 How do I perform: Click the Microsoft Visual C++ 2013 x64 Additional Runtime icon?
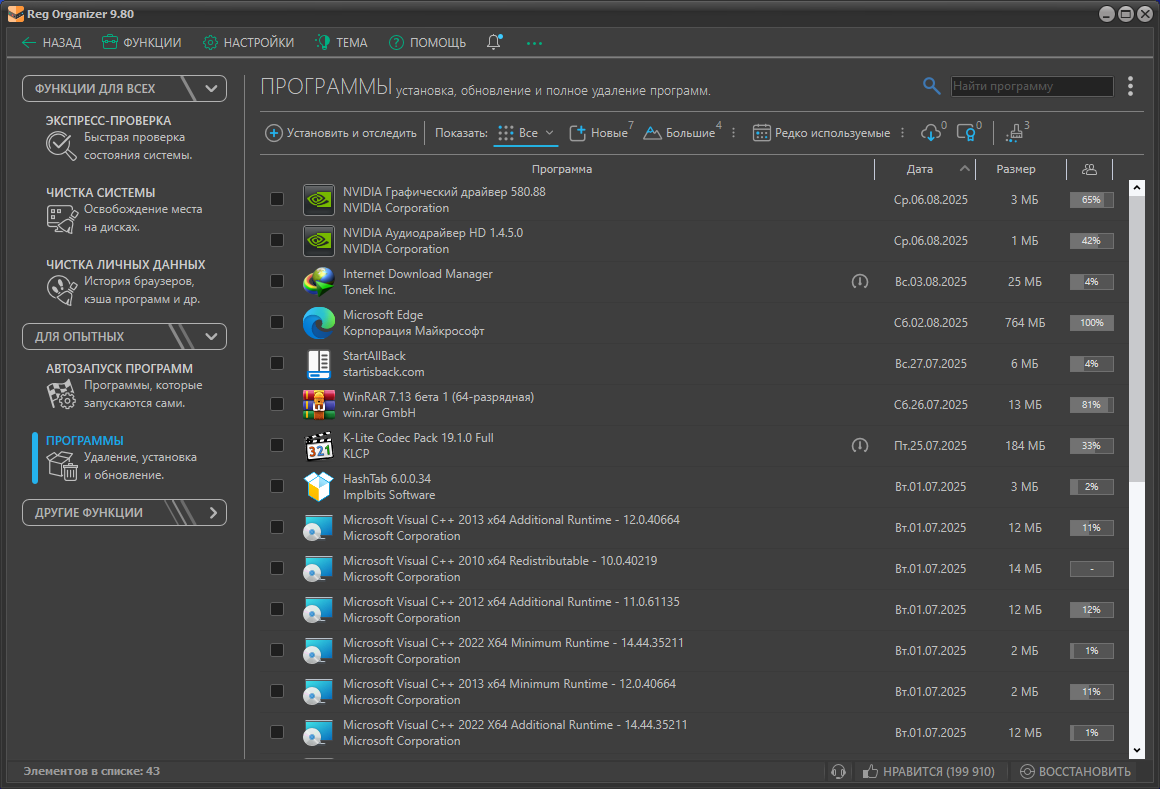click(319, 528)
